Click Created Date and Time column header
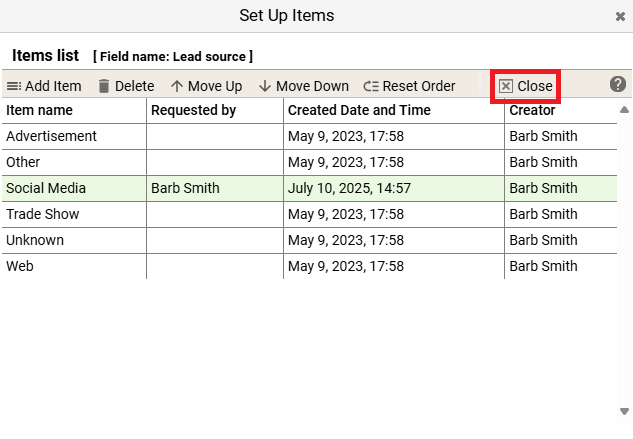The image size is (633, 439). [394, 110]
